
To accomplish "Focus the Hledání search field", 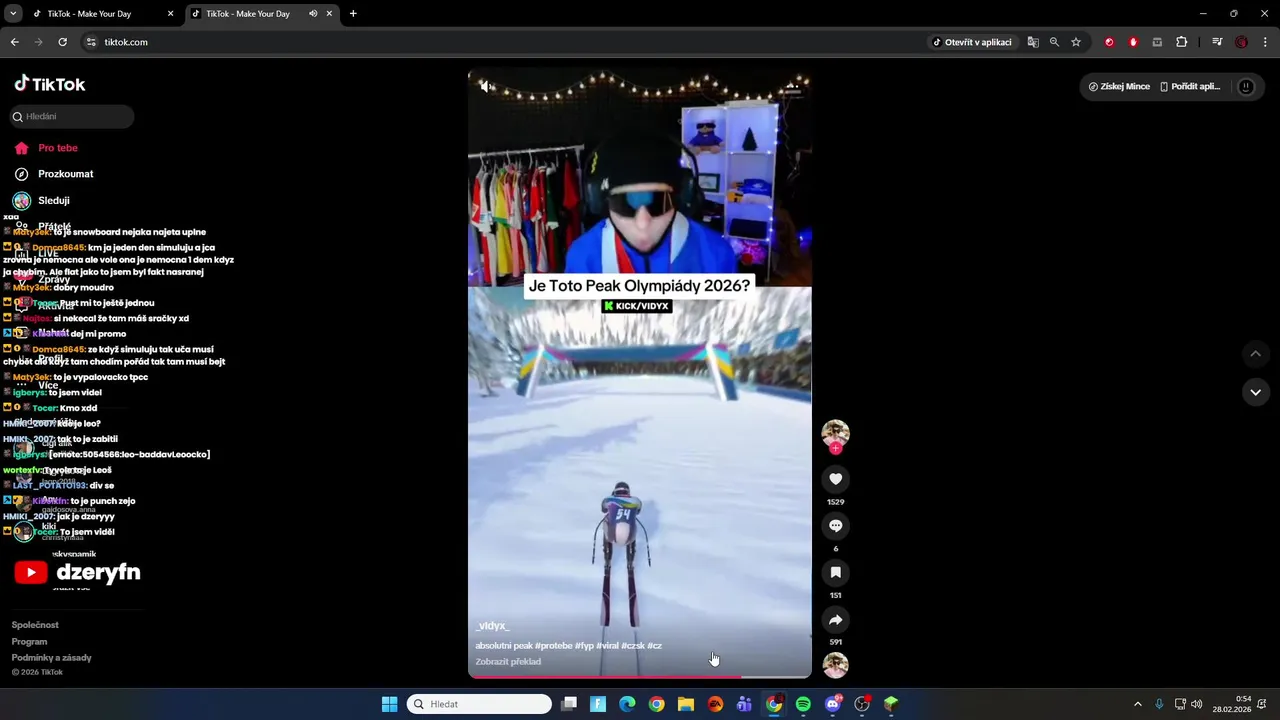I will click(x=72, y=116).
